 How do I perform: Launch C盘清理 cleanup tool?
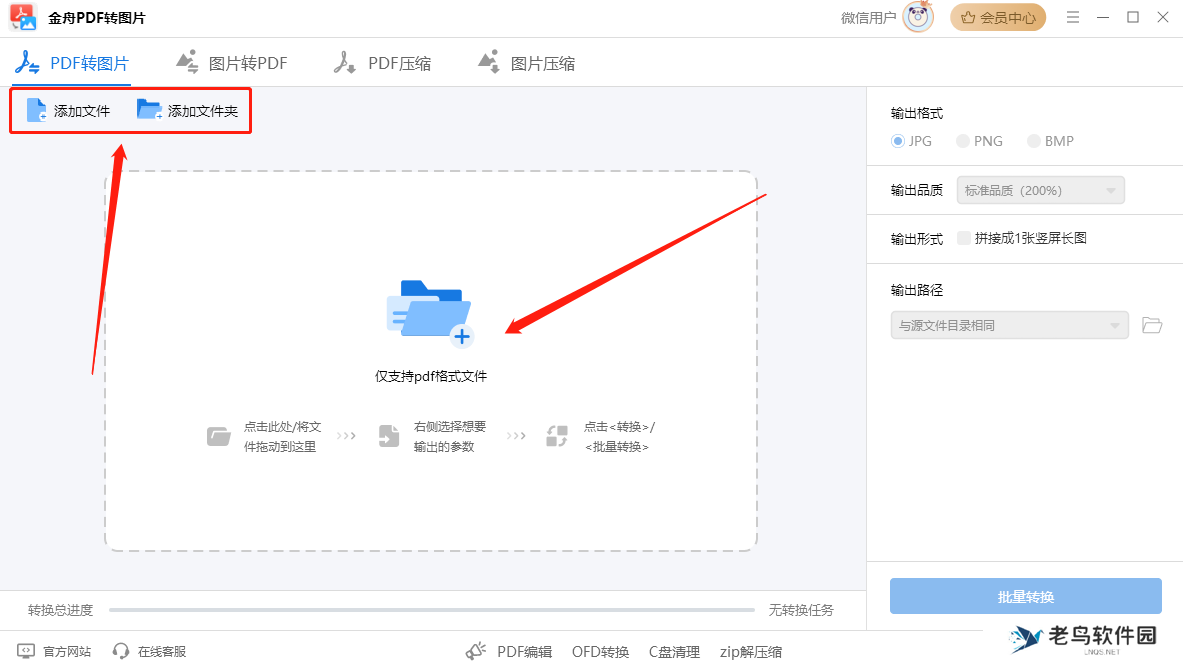tap(674, 651)
